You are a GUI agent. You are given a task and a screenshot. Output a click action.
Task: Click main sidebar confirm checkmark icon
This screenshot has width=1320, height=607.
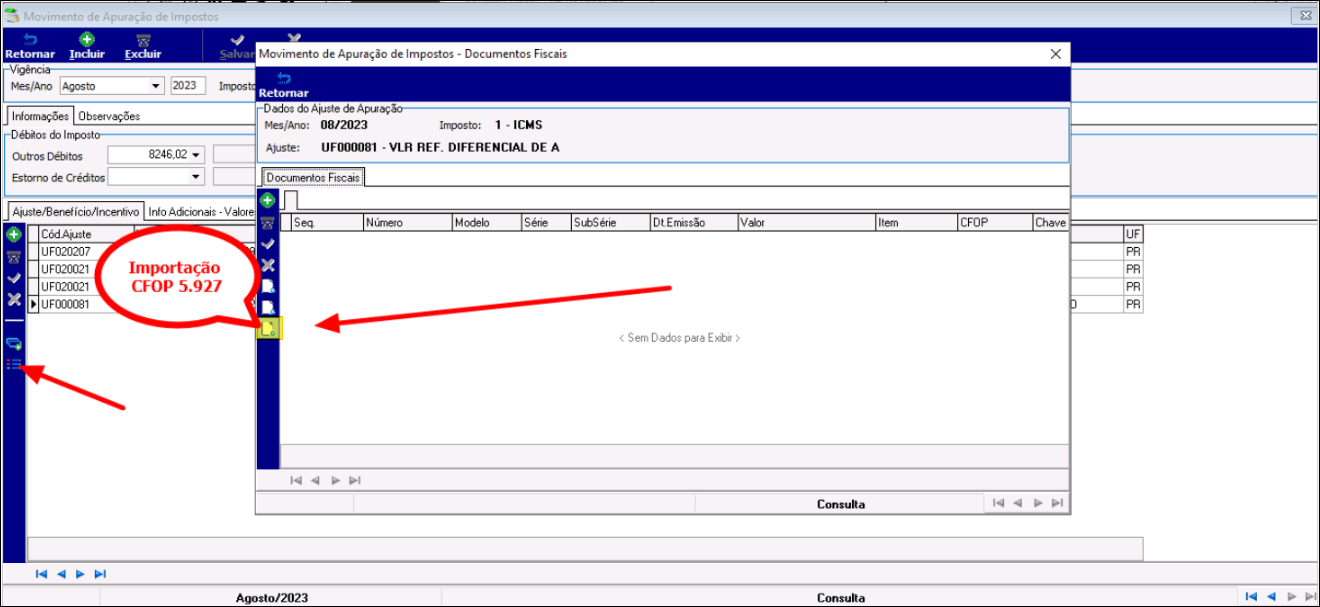pos(14,278)
